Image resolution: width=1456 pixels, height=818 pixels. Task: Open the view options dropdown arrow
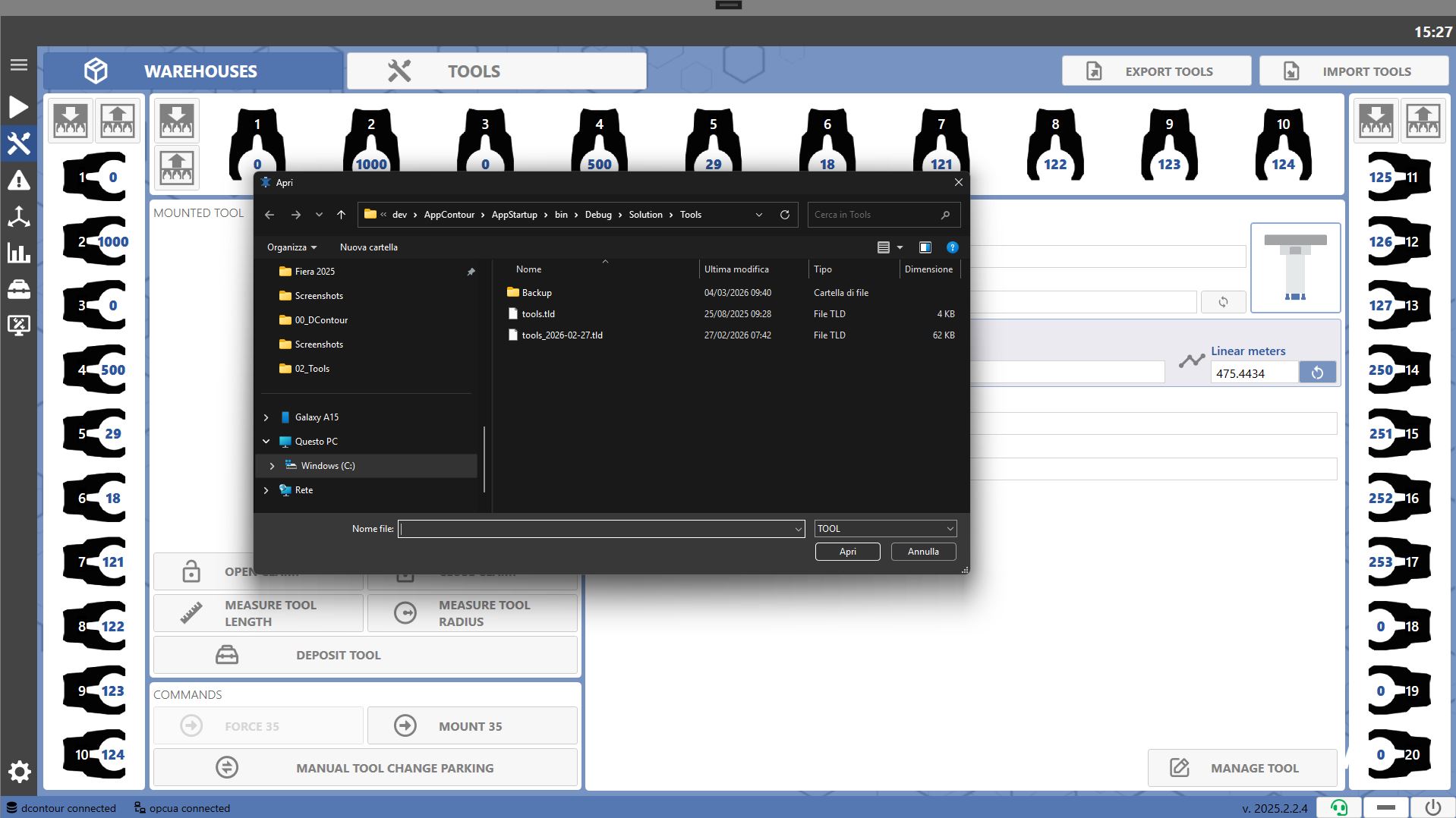coord(900,247)
